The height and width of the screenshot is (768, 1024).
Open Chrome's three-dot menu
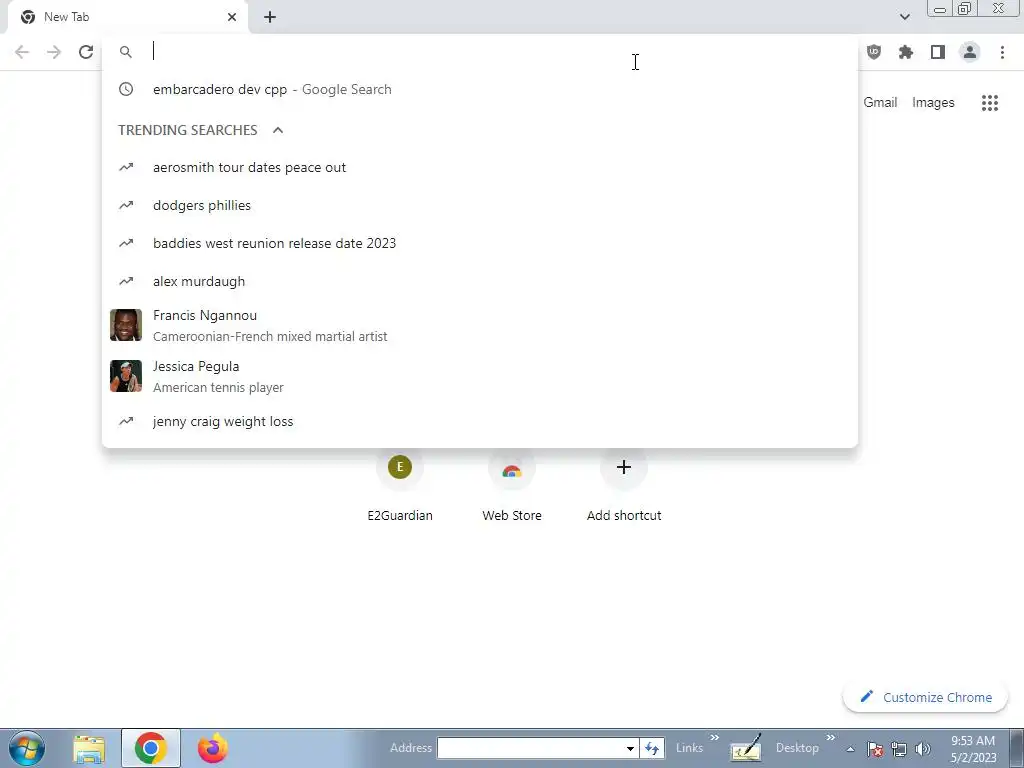tap(1002, 52)
